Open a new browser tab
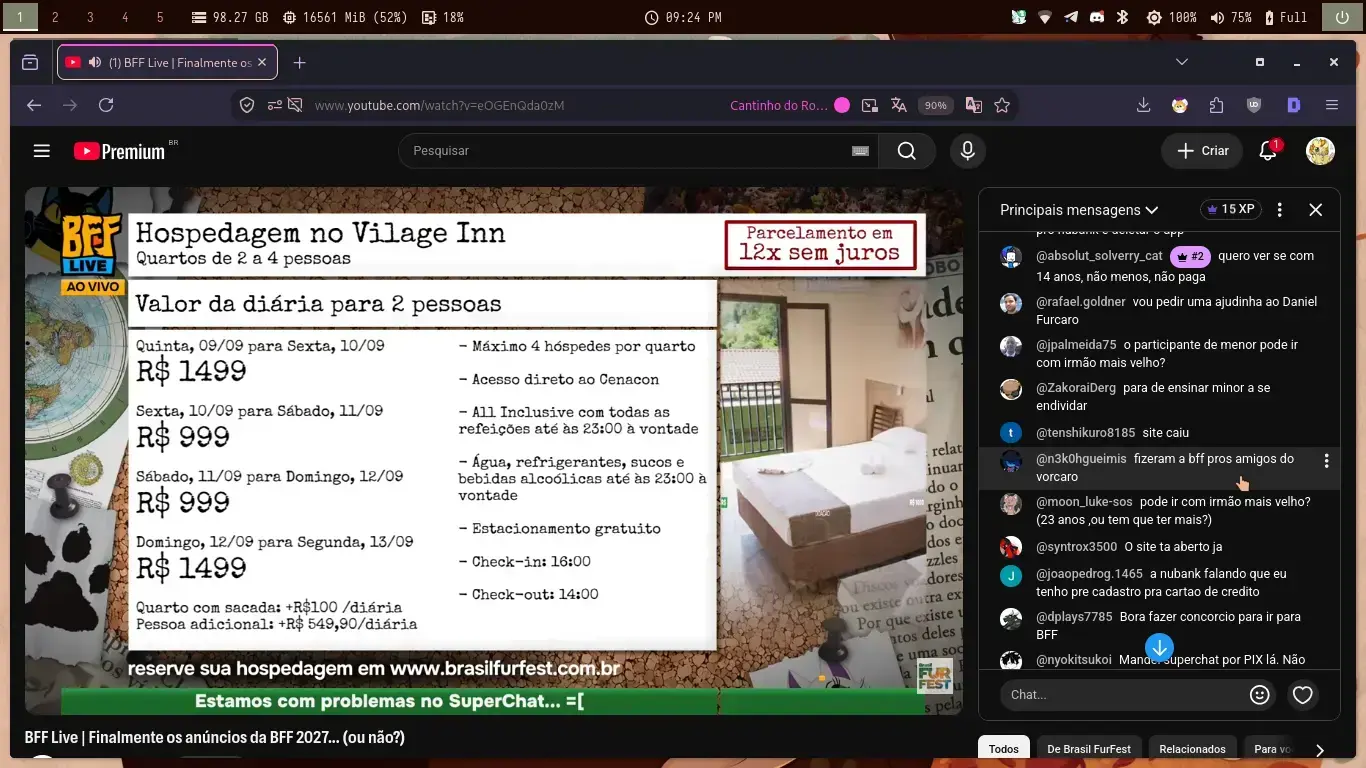This screenshot has height=768, width=1366. [299, 62]
